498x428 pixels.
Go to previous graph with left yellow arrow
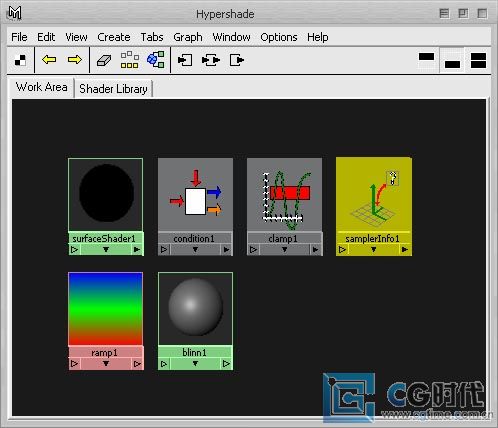click(49, 60)
